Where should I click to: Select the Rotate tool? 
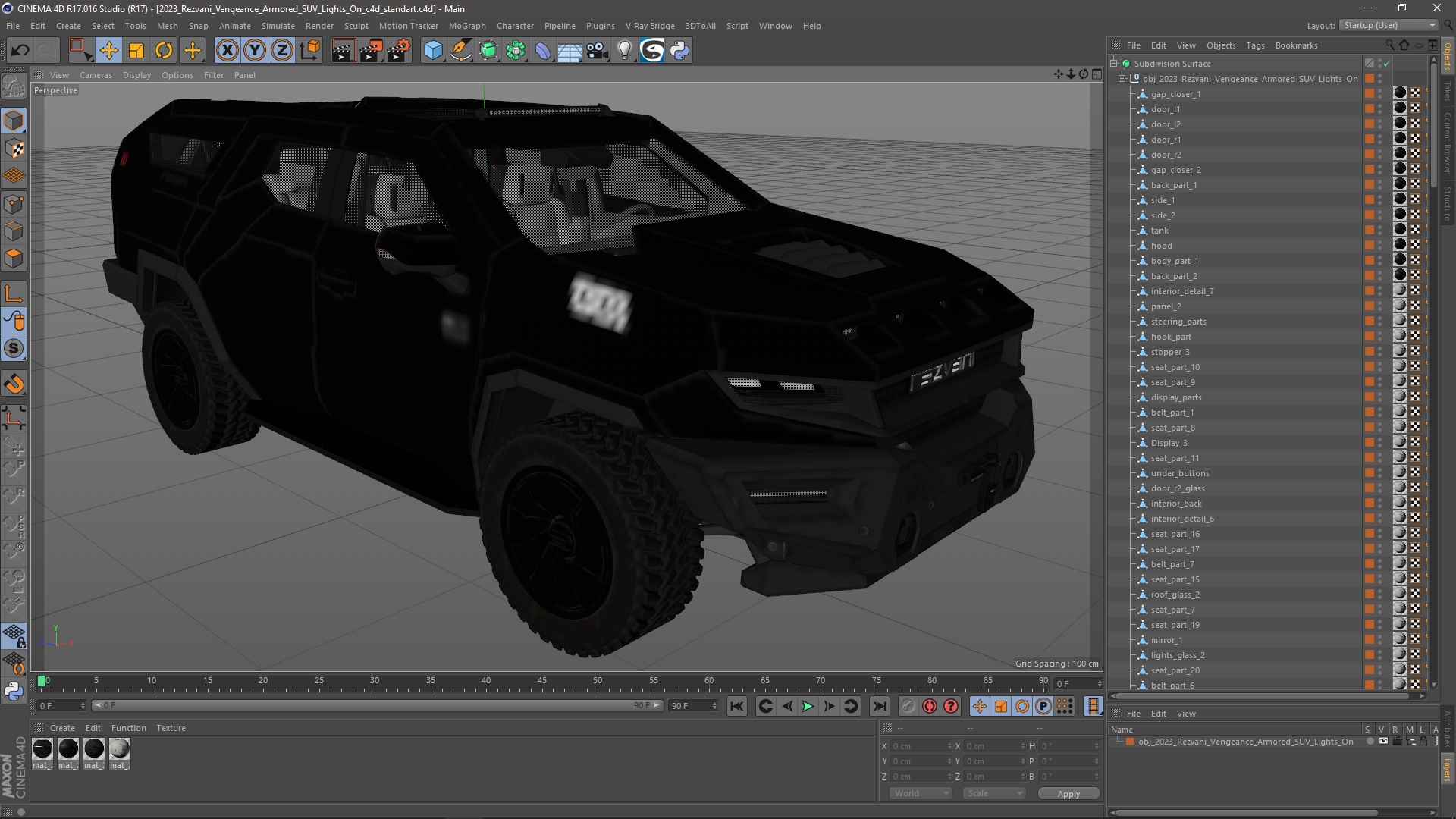tap(164, 51)
